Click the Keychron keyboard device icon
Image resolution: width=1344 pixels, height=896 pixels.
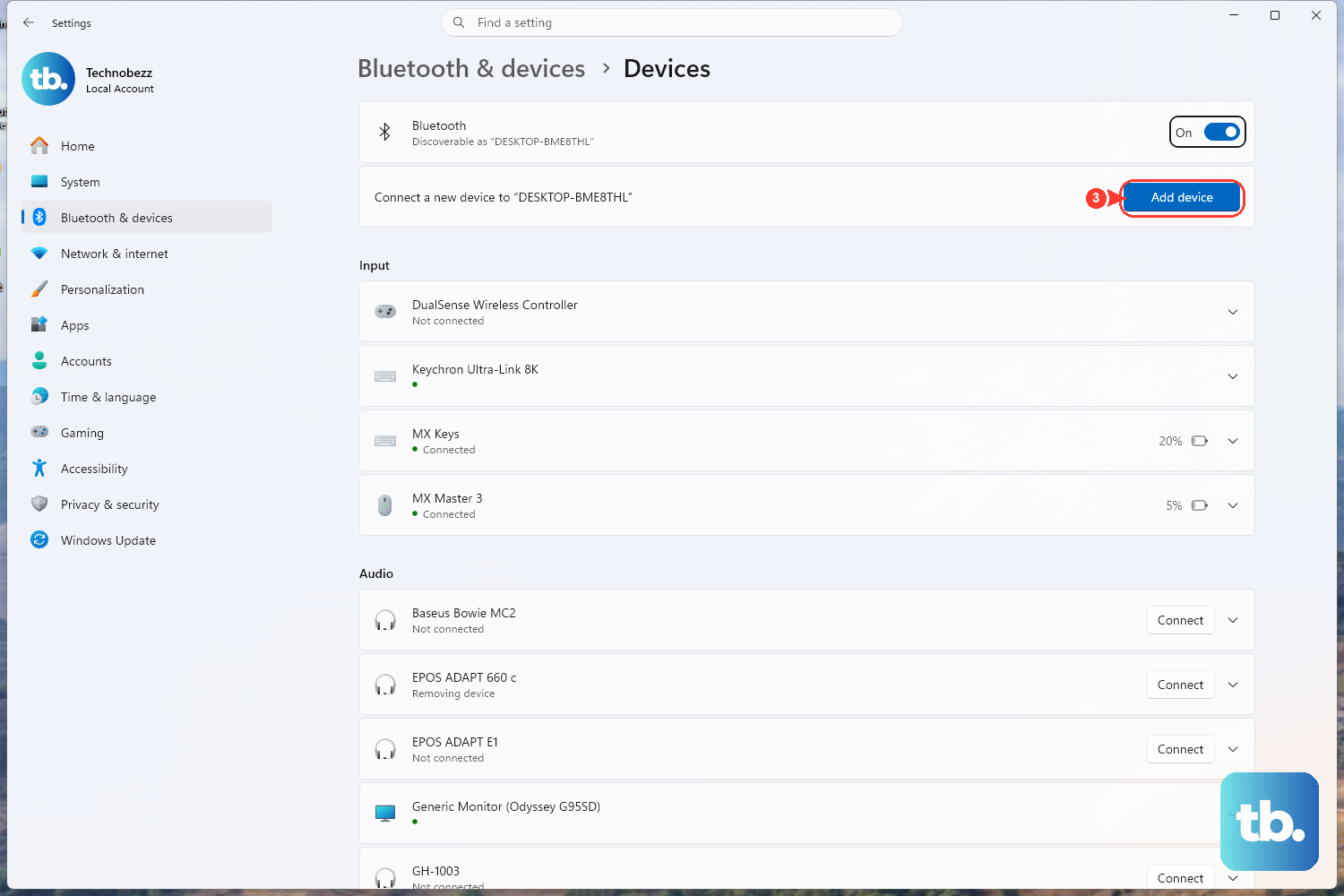(385, 376)
